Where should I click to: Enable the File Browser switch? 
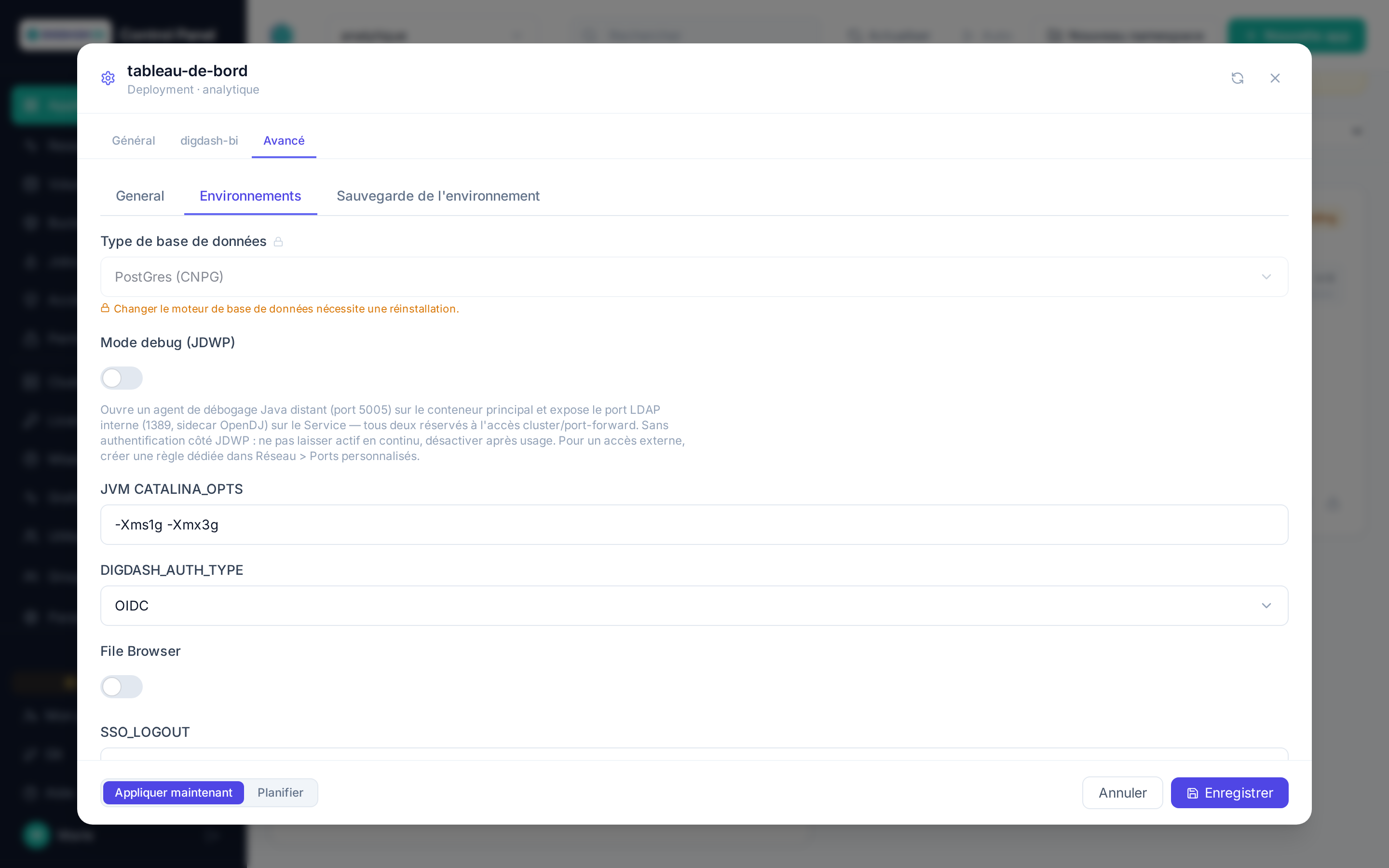coord(121,687)
